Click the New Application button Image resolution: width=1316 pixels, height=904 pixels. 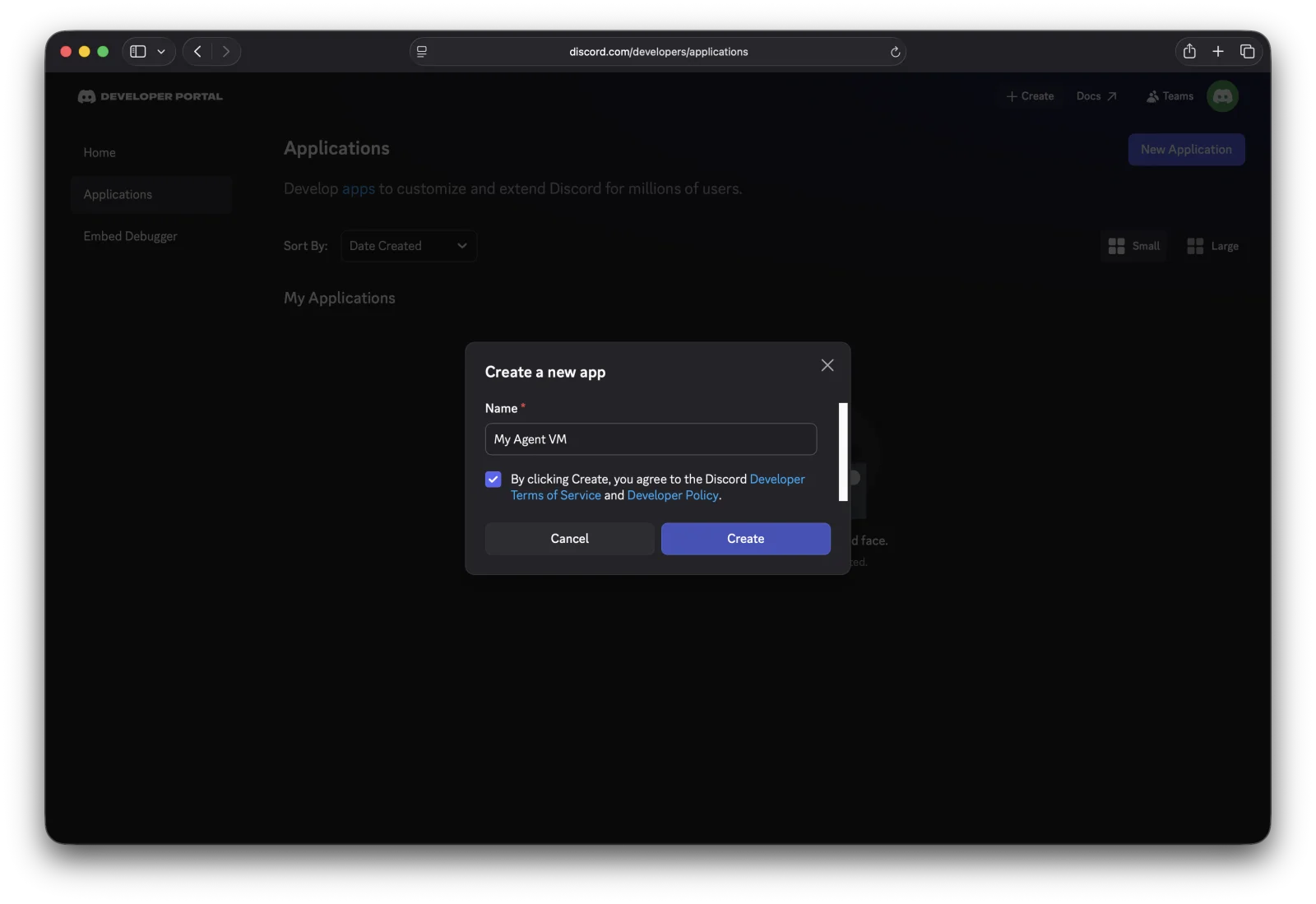click(1186, 150)
